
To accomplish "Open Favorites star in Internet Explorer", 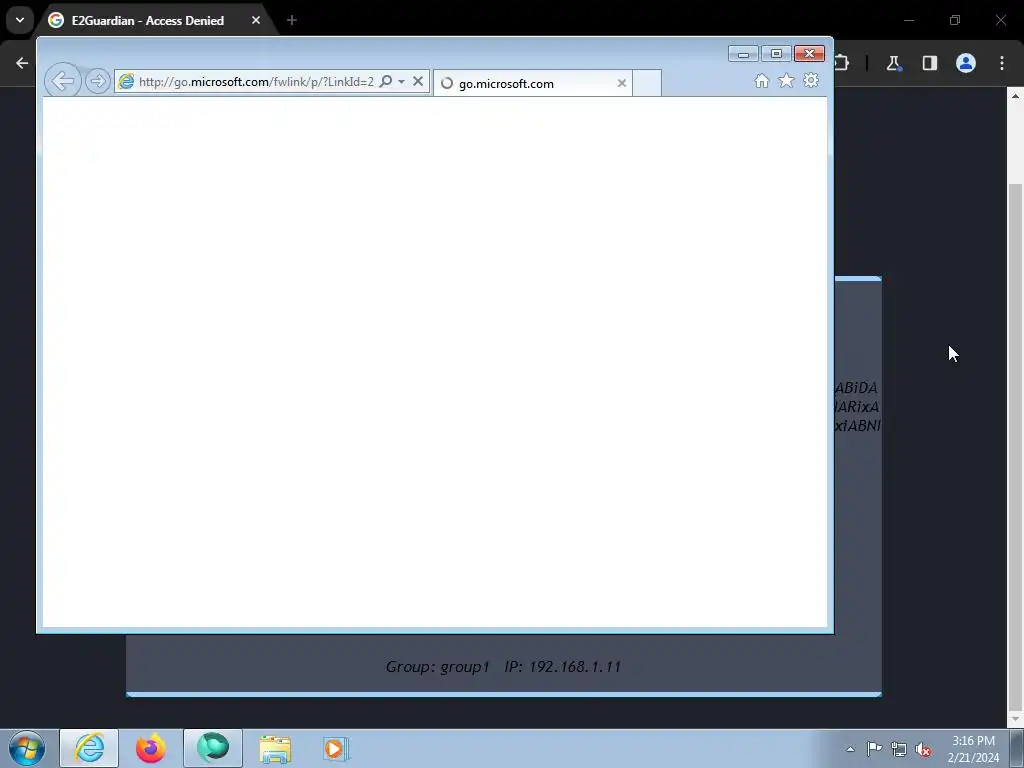I will click(786, 80).
